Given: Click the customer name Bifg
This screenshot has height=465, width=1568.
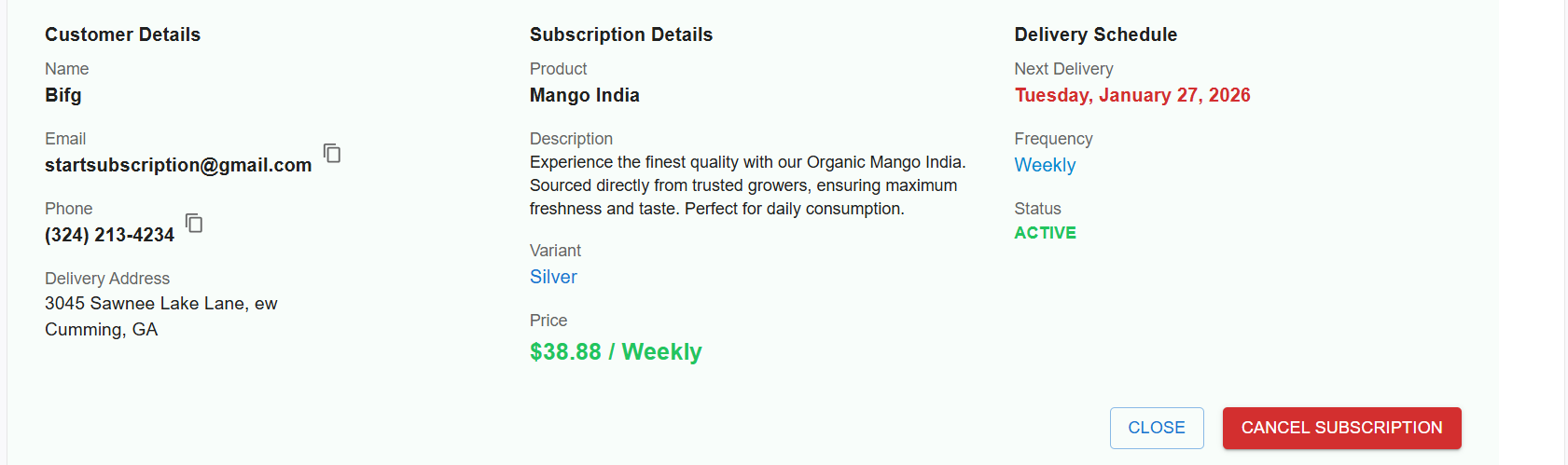Looking at the screenshot, I should point(63,95).
